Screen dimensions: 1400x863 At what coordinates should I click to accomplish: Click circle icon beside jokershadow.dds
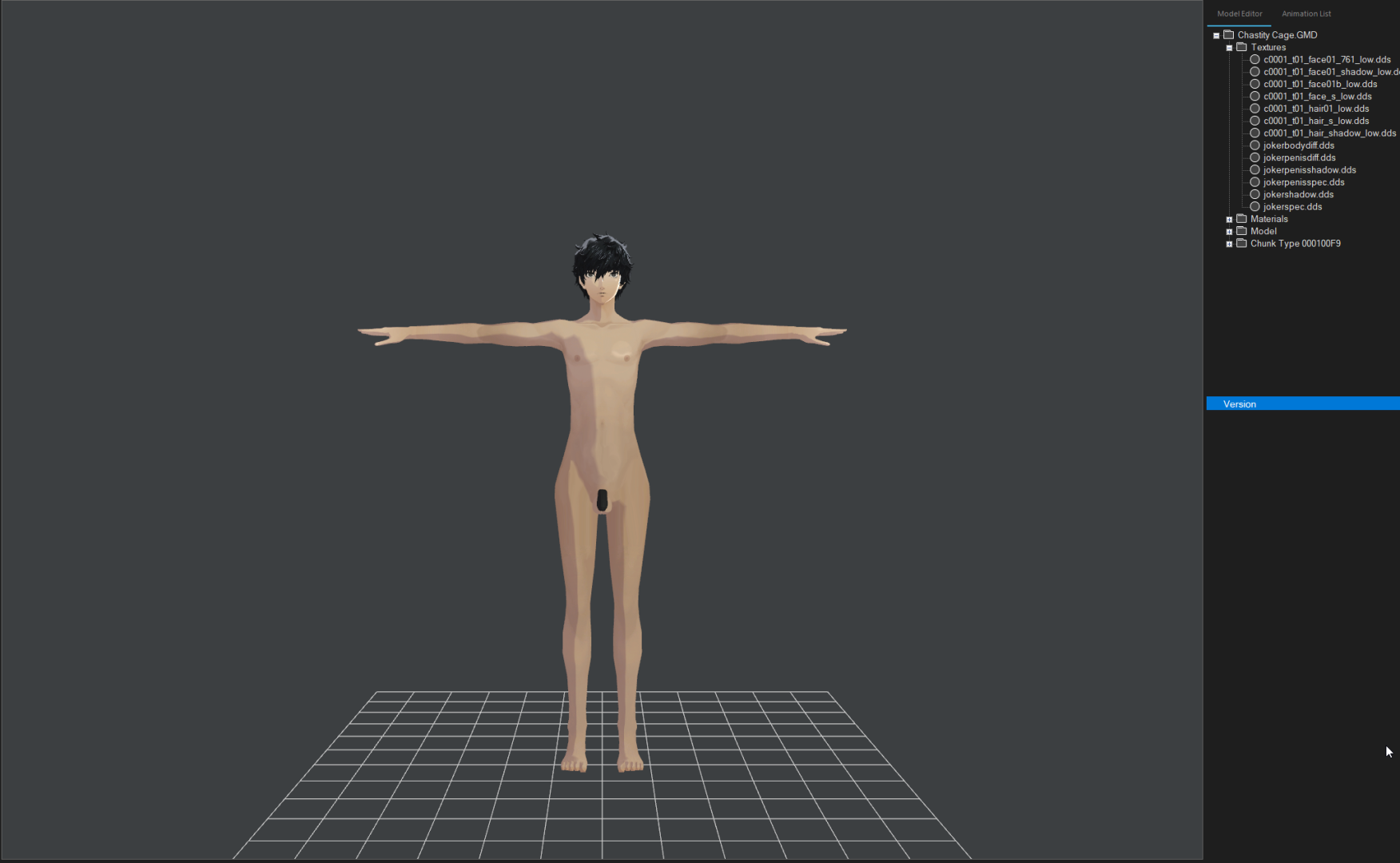(x=1255, y=194)
